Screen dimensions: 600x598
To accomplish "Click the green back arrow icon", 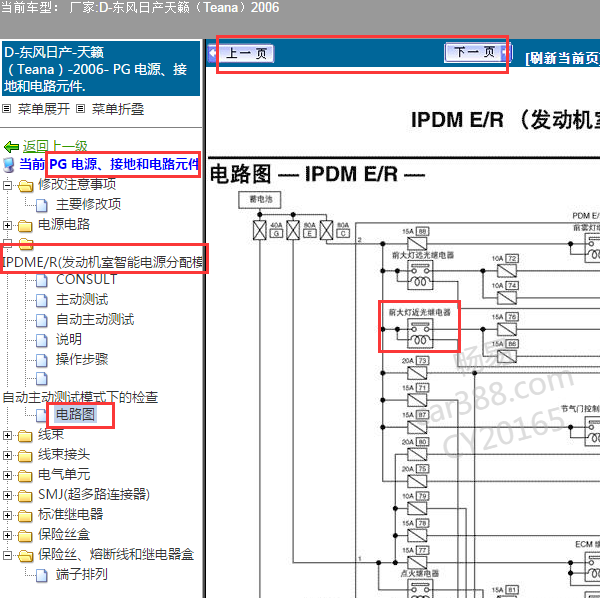I will tap(11, 147).
